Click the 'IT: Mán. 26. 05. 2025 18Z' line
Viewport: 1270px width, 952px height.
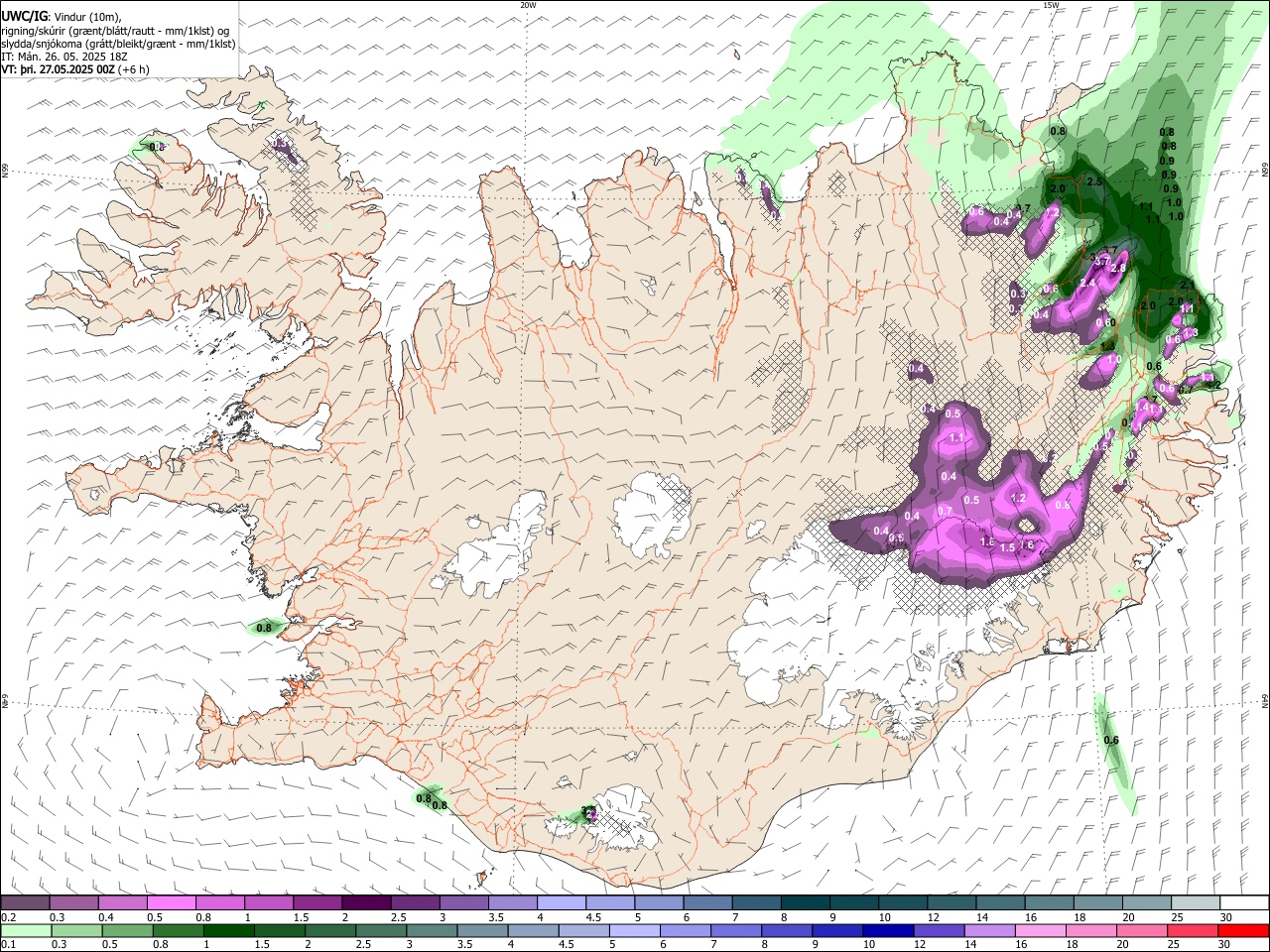tap(64, 57)
